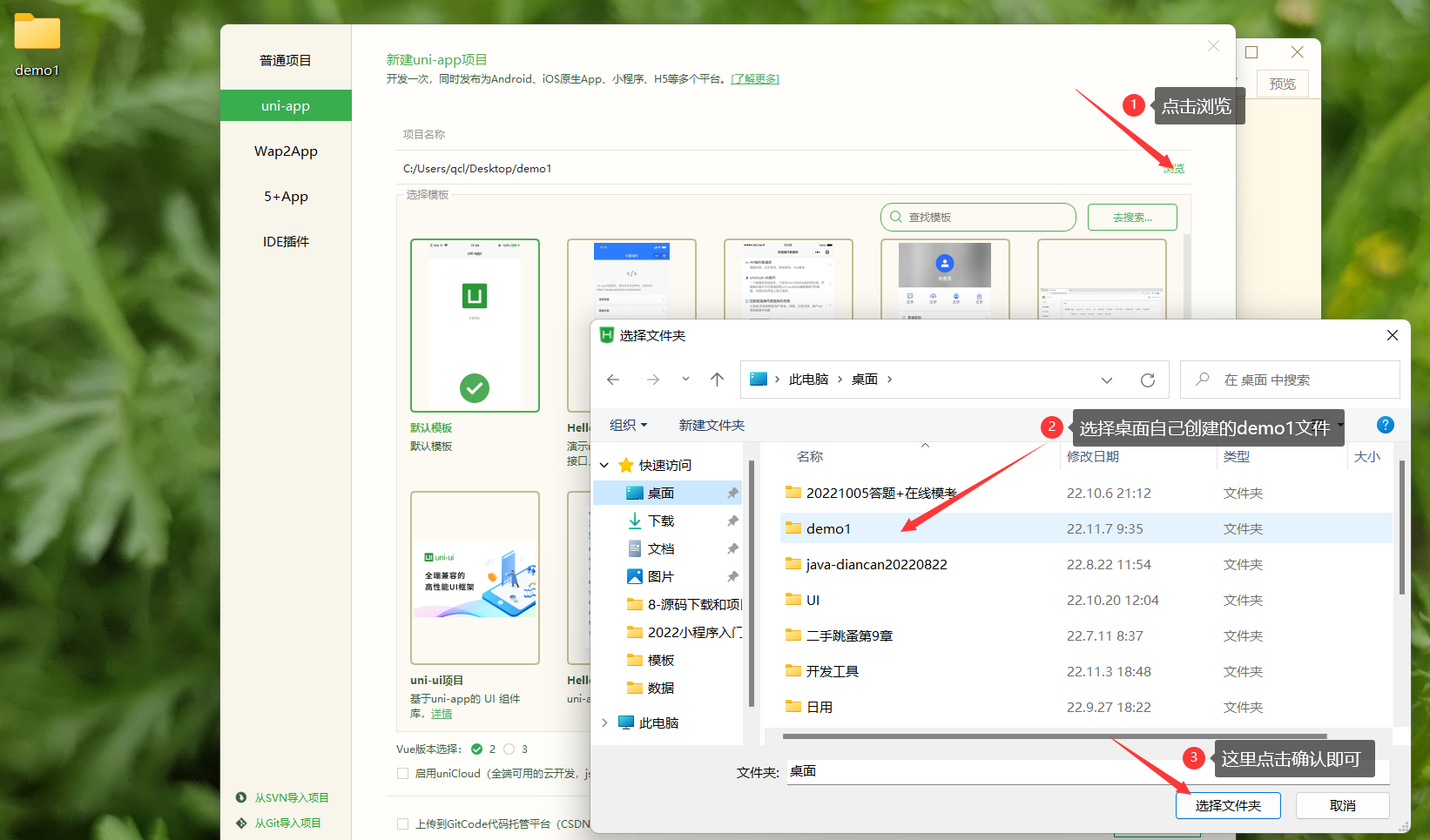Click 新建文件夹 in dialog toolbar

(x=712, y=425)
